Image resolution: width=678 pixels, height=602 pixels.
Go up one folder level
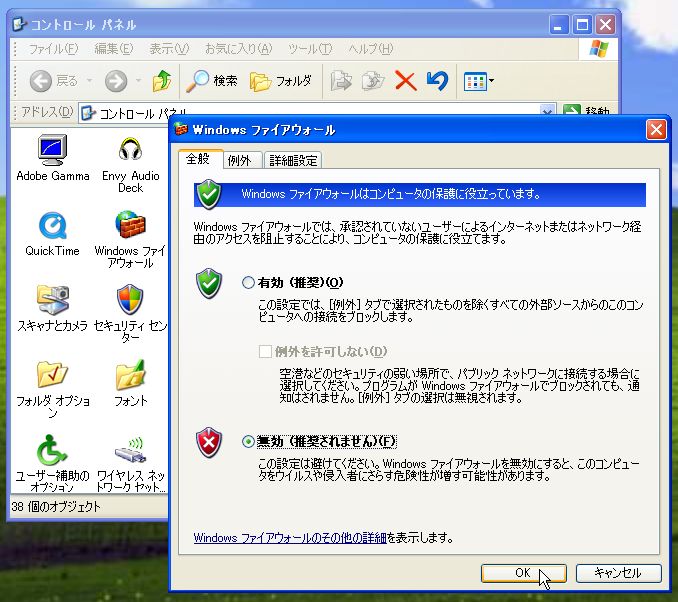(x=162, y=80)
